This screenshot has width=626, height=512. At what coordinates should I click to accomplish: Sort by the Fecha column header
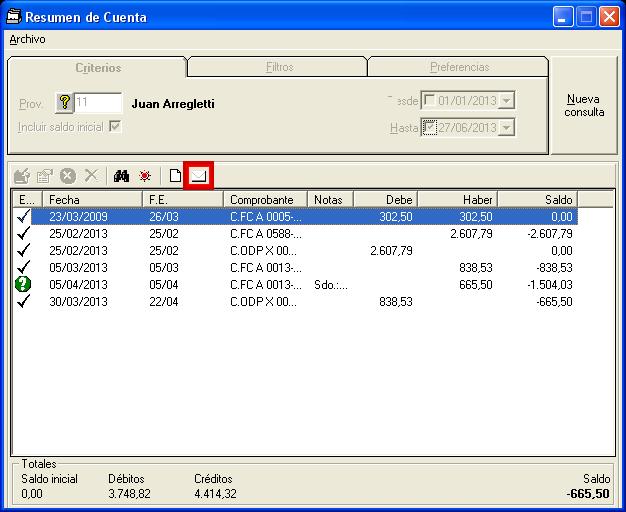tap(90, 199)
